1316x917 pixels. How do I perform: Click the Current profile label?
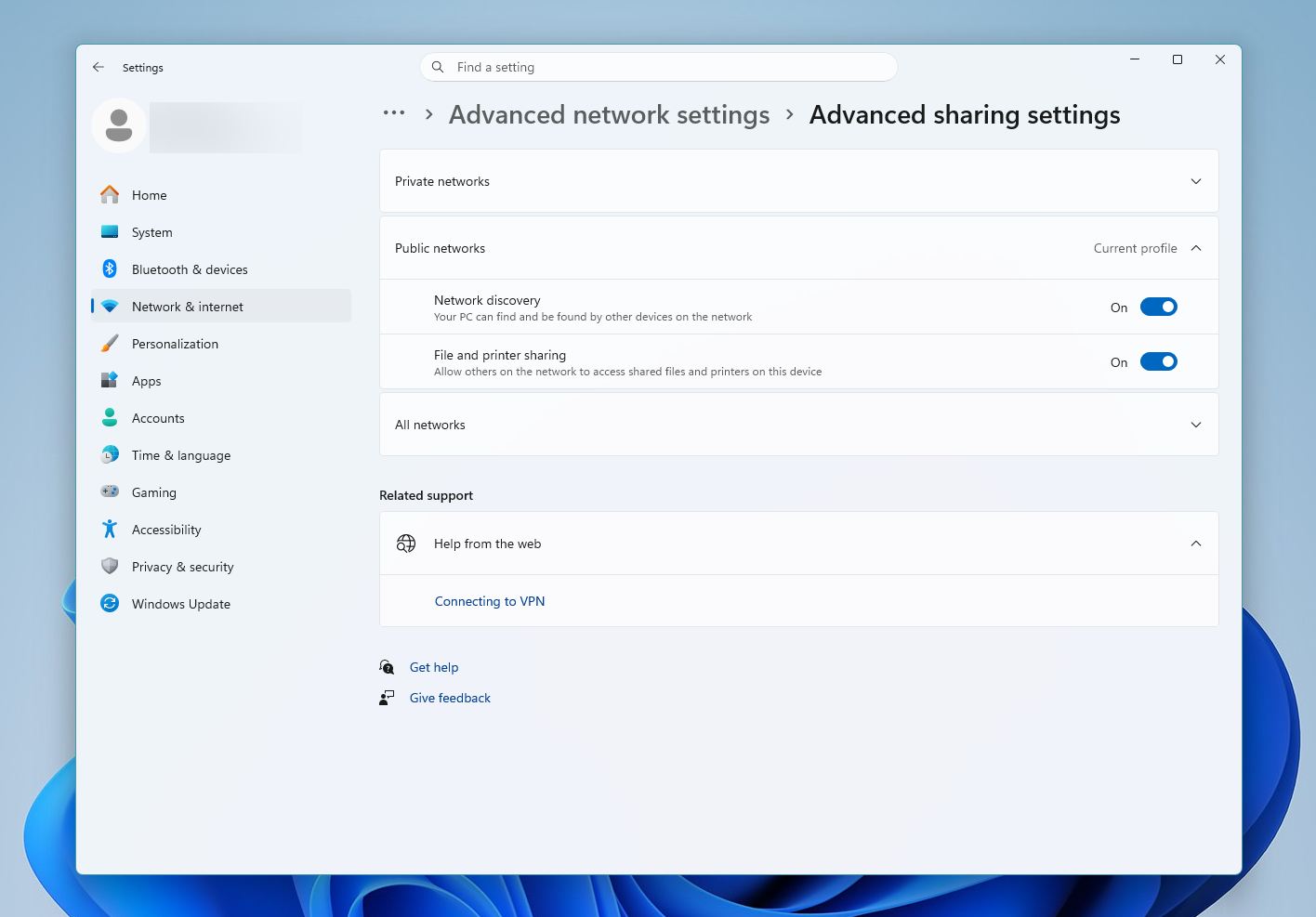point(1136,248)
